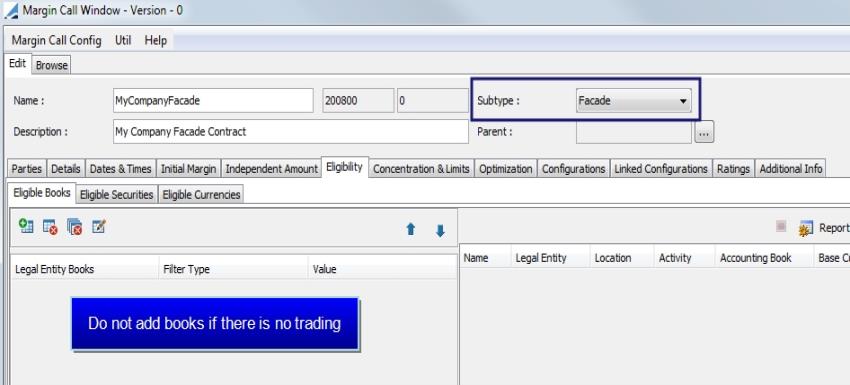The width and height of the screenshot is (850, 385).
Task: Open the Parties tab
Action: (x=27, y=169)
